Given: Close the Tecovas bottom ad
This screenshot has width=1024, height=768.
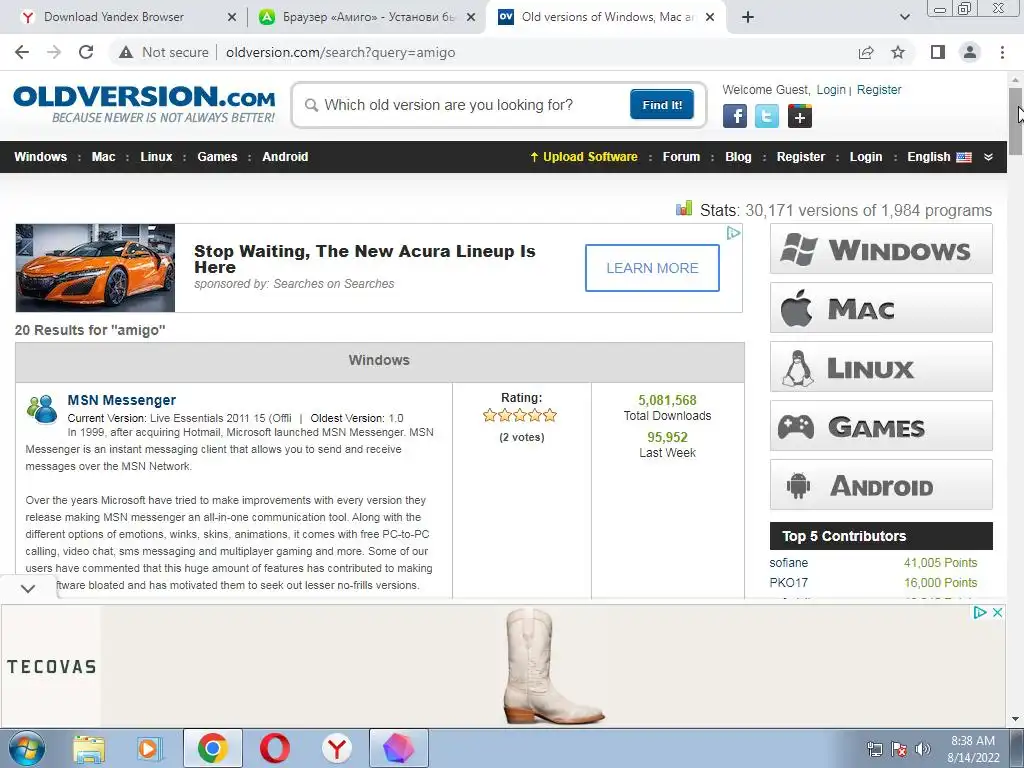Looking at the screenshot, I should tap(997, 613).
